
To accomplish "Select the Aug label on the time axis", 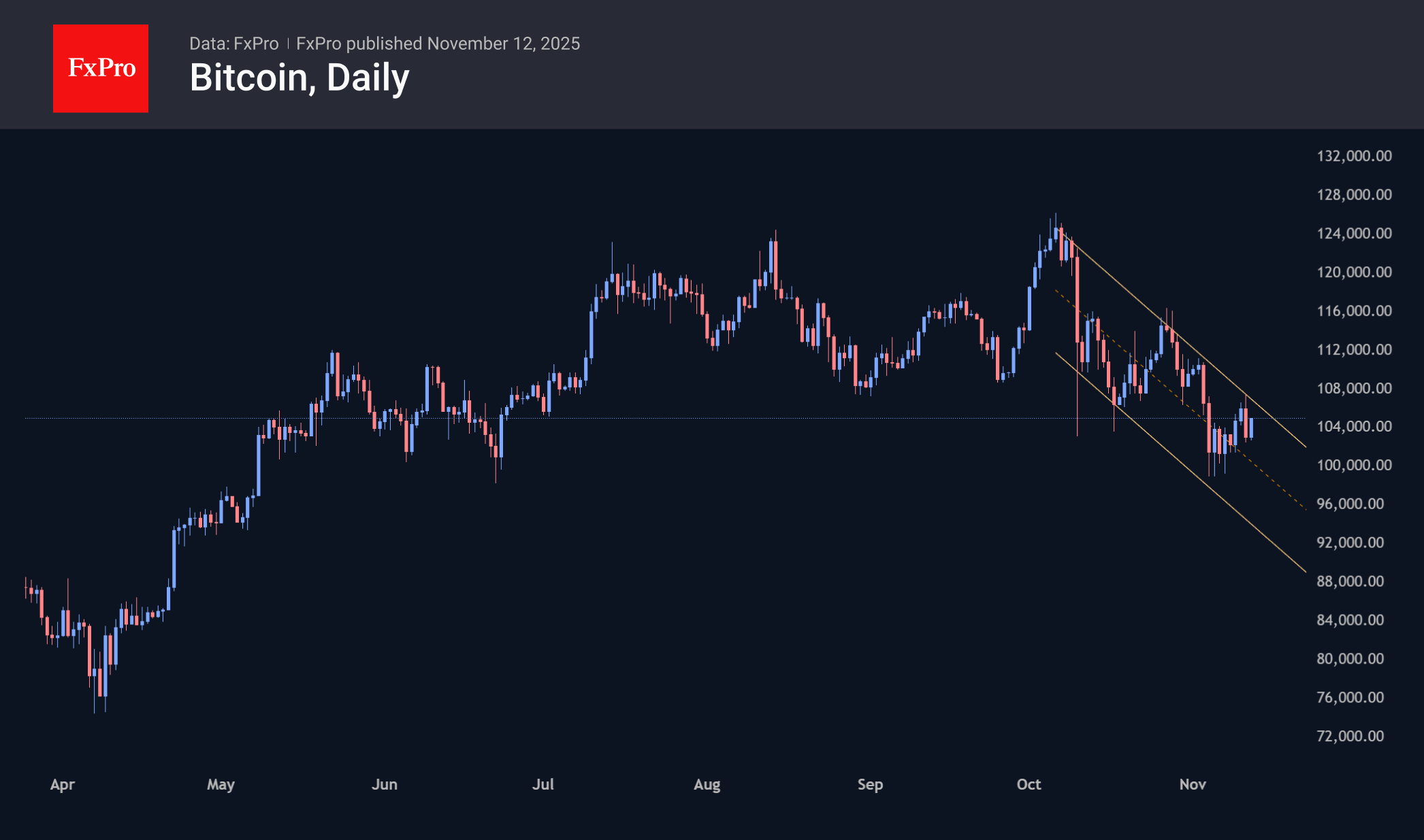I will click(707, 784).
